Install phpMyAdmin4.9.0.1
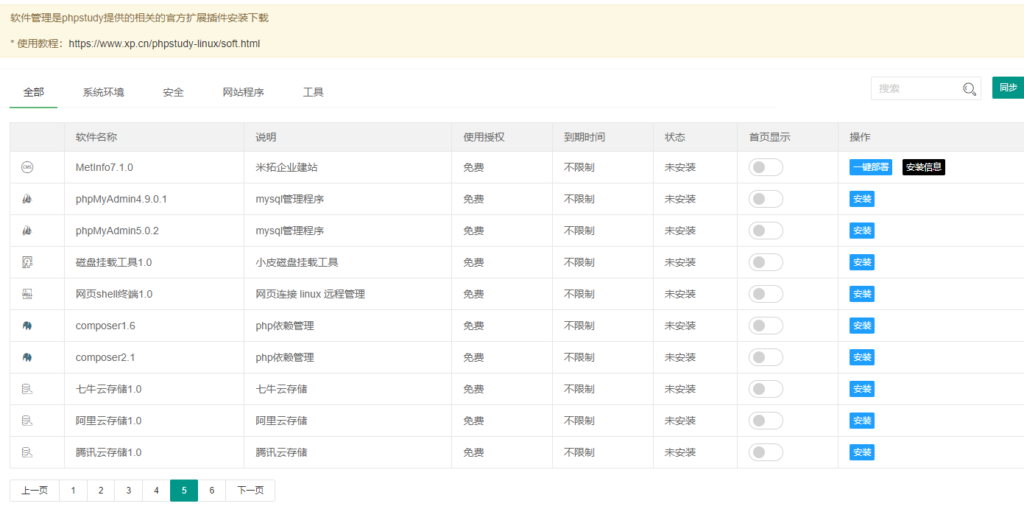Image resolution: width=1024 pixels, height=509 pixels. (862, 199)
